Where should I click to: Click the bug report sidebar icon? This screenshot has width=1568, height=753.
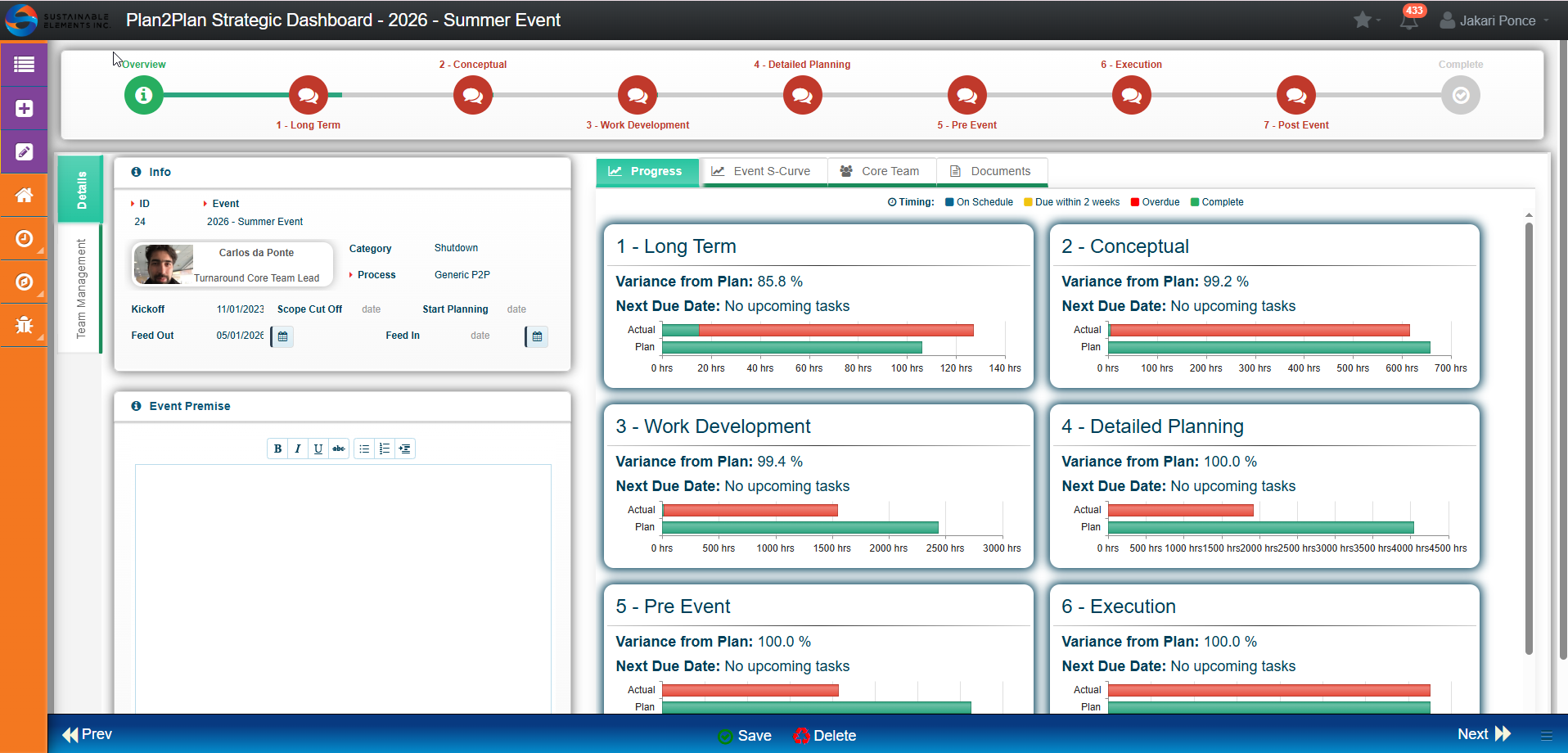pyautogui.click(x=24, y=325)
